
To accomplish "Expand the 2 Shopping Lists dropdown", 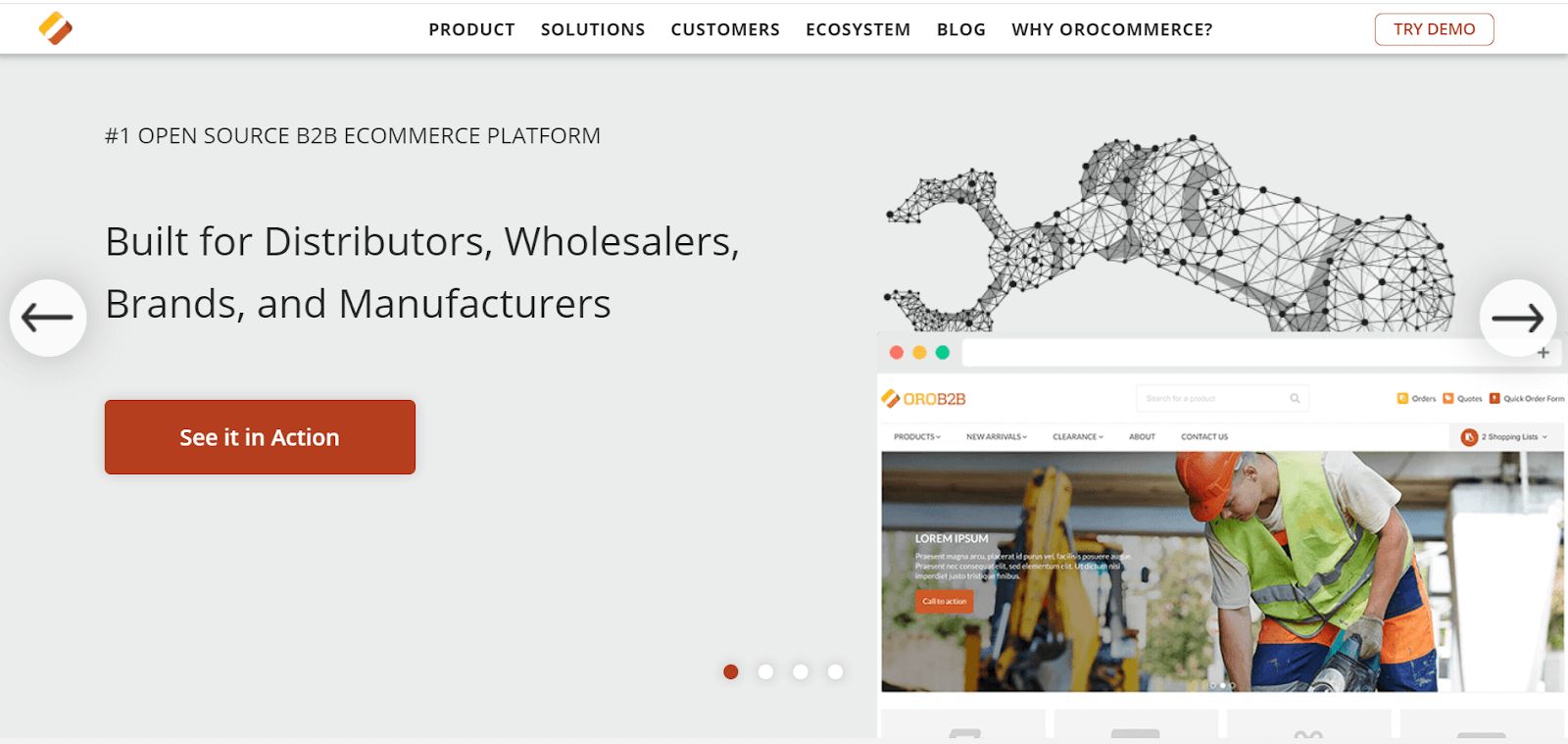I will pos(1505,437).
